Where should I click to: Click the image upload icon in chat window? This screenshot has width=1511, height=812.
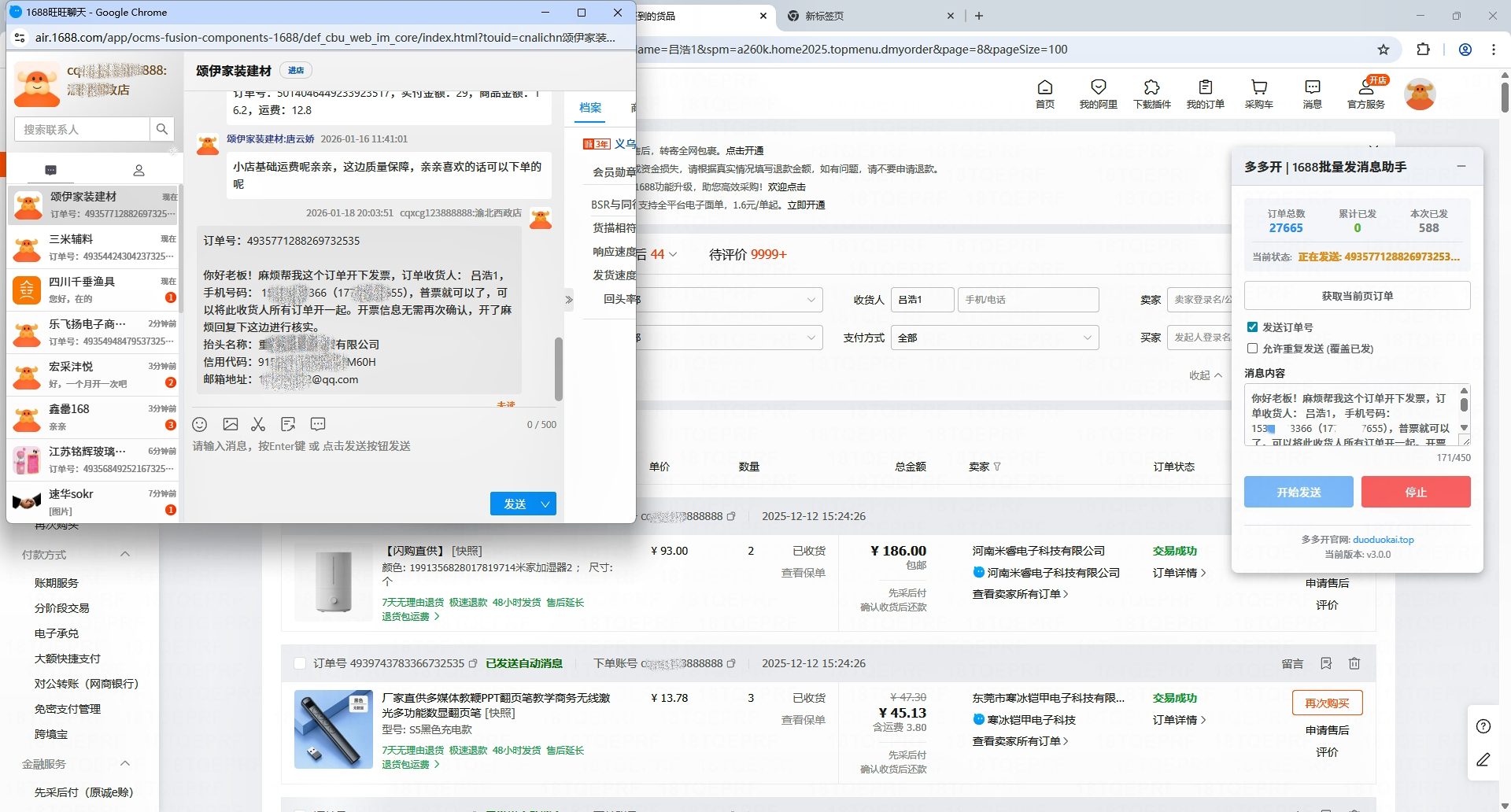pyautogui.click(x=230, y=424)
